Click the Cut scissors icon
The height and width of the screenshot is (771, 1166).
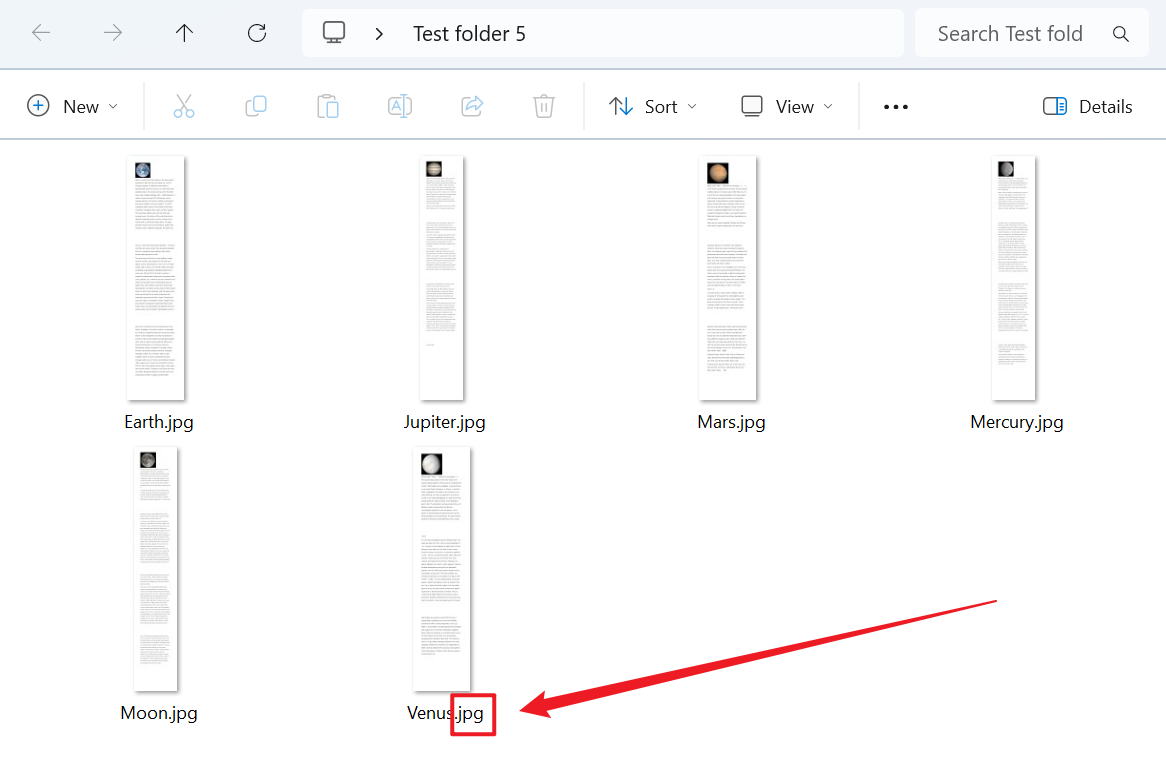[184, 106]
